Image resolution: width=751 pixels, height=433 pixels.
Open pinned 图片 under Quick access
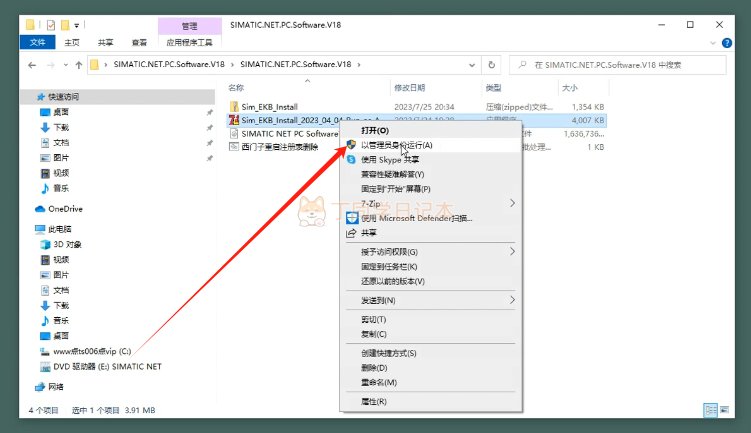click(61, 158)
